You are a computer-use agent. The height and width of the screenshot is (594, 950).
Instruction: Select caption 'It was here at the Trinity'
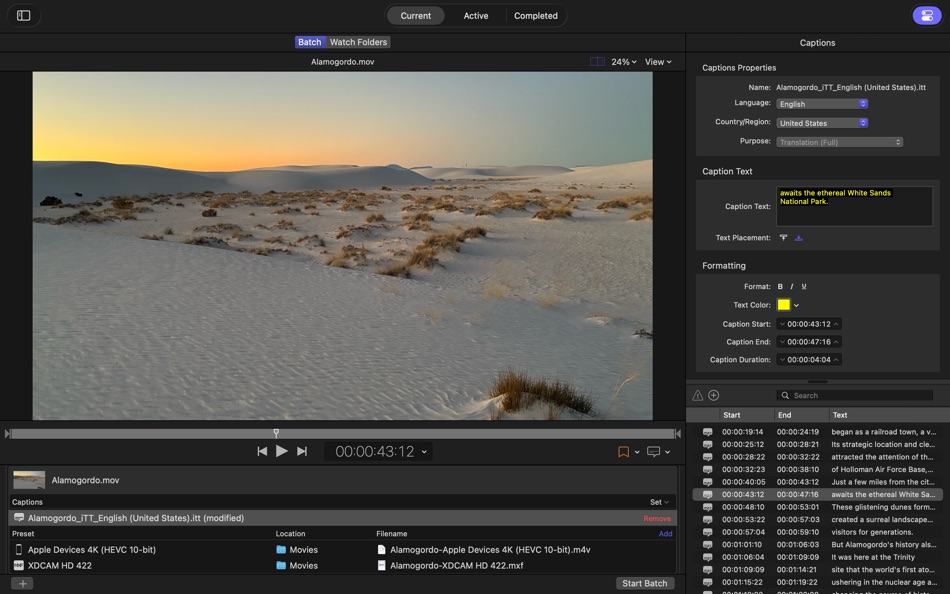click(x=817, y=558)
